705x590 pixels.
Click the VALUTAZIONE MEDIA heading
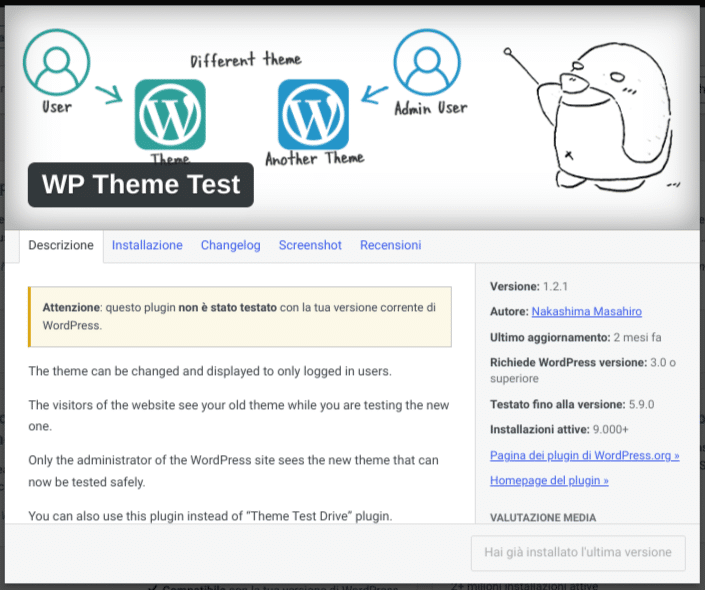pyautogui.click(x=543, y=517)
